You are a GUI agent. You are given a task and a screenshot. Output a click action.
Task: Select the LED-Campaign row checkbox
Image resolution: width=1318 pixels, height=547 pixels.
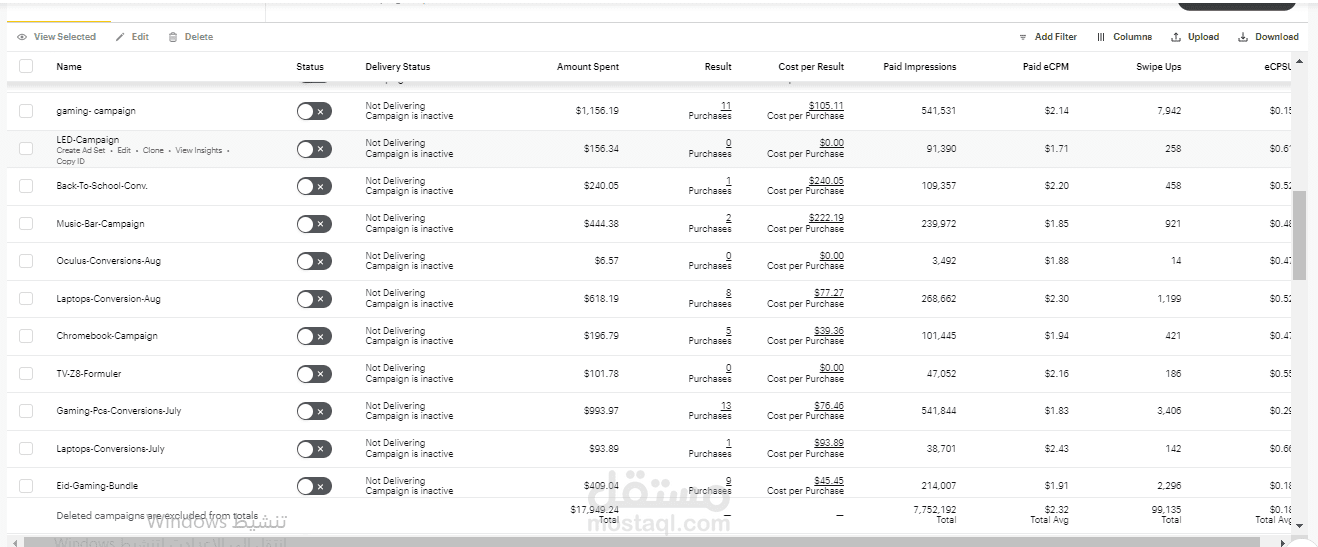tap(26, 149)
